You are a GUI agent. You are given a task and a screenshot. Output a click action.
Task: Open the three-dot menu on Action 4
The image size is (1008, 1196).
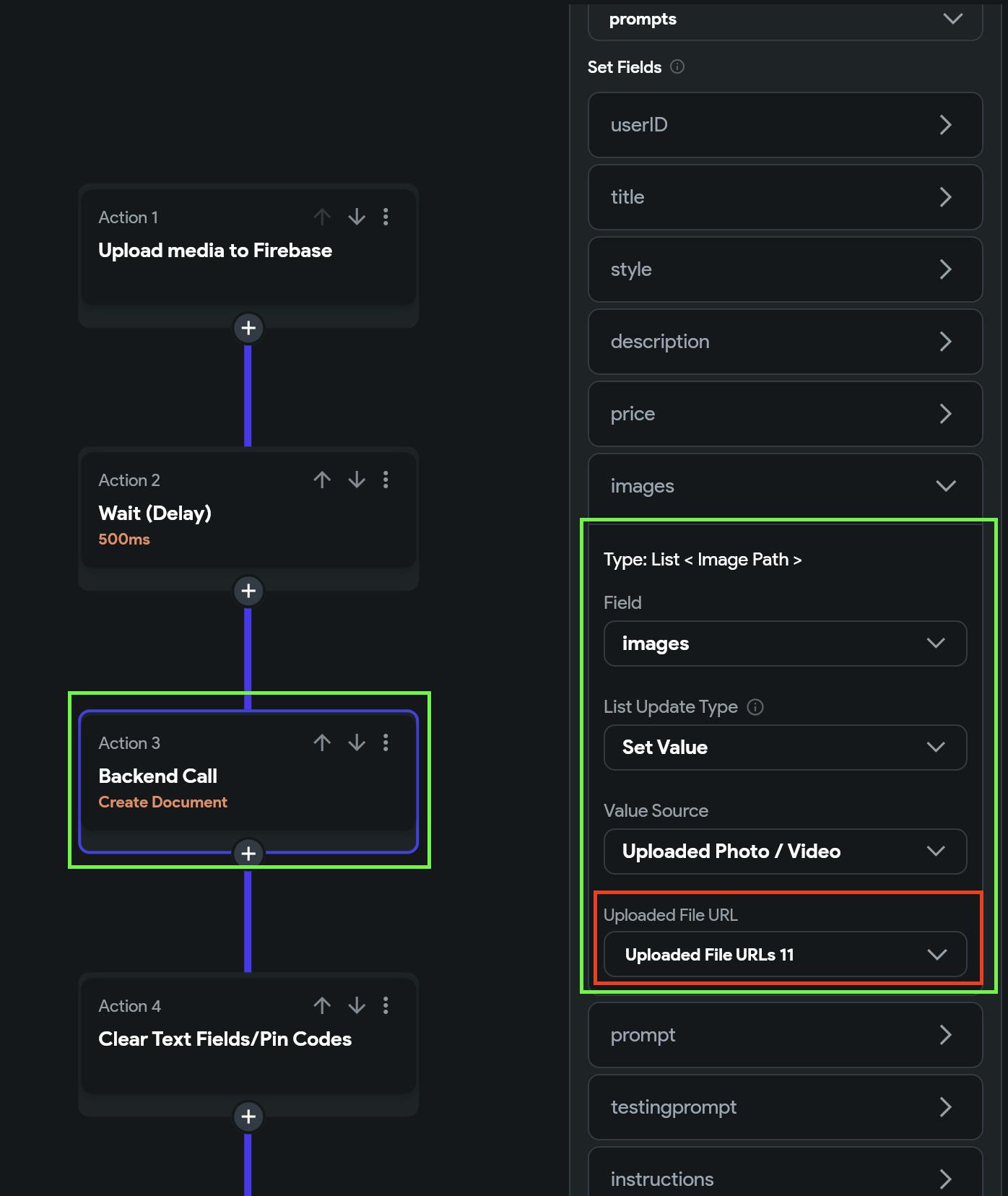pyautogui.click(x=386, y=1005)
